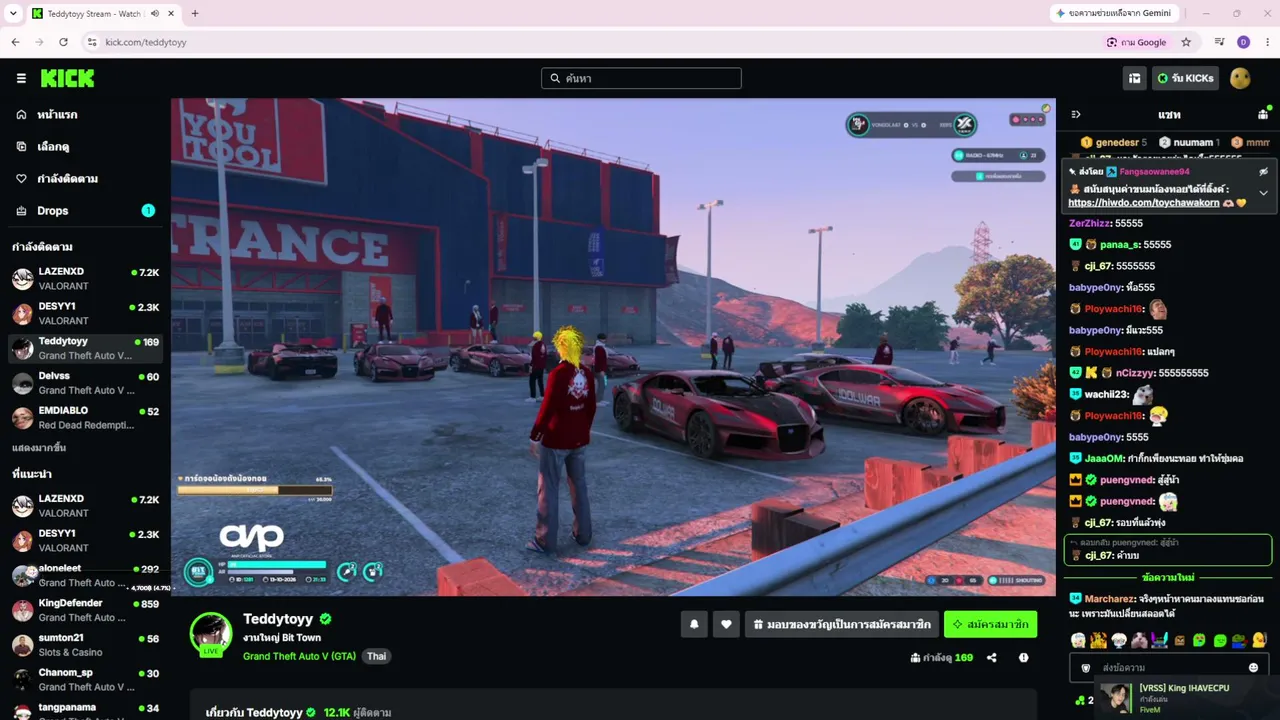Open the share icon below the stream
This screenshot has width=1280, height=720.
(x=992, y=658)
